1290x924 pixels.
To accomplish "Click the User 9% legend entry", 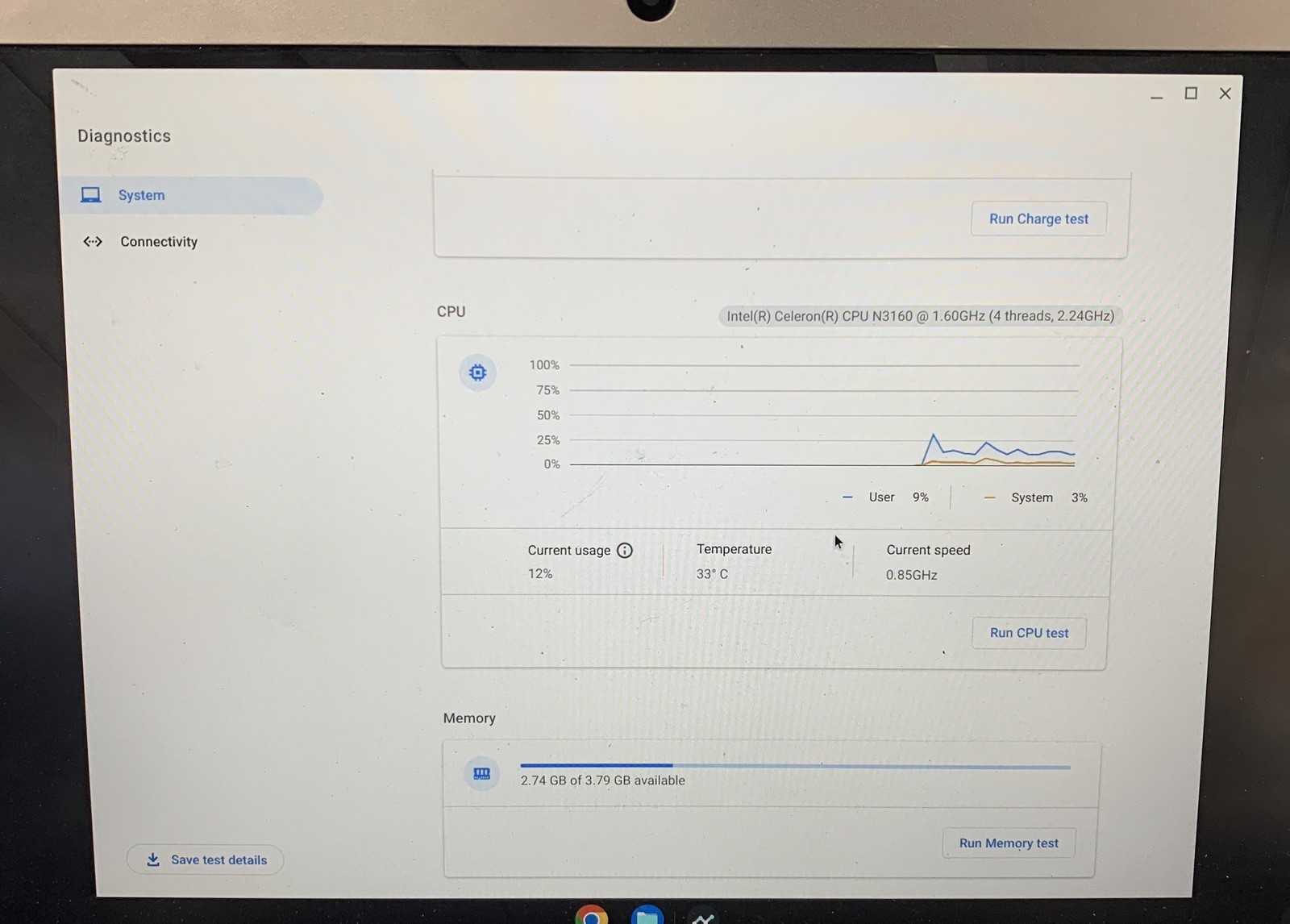I will (x=885, y=497).
